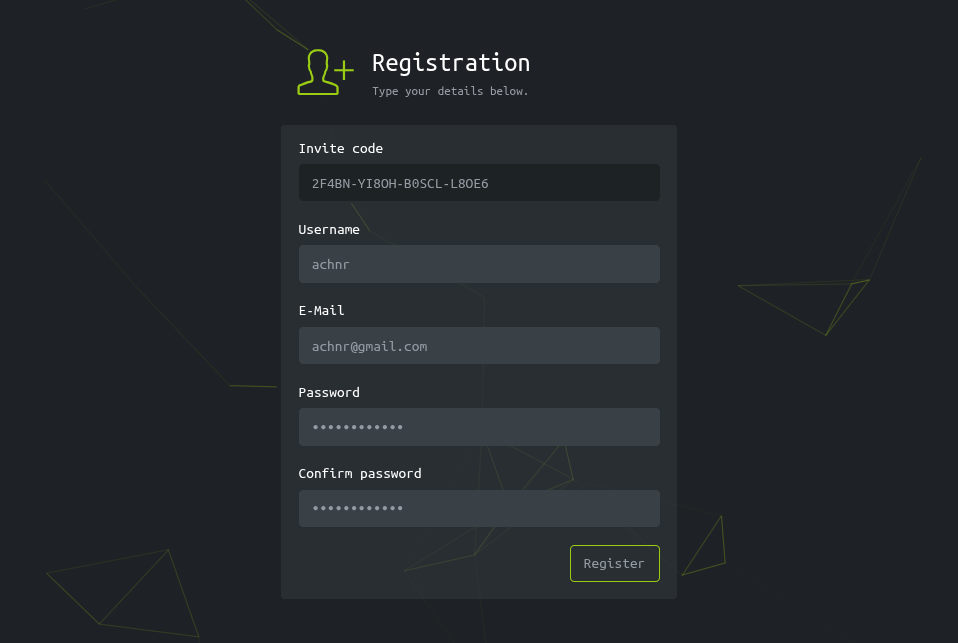Click the 2F4BN-YI8OH-B0SCL-L8OE6 invite code text
958x643 pixels.
tap(400, 183)
